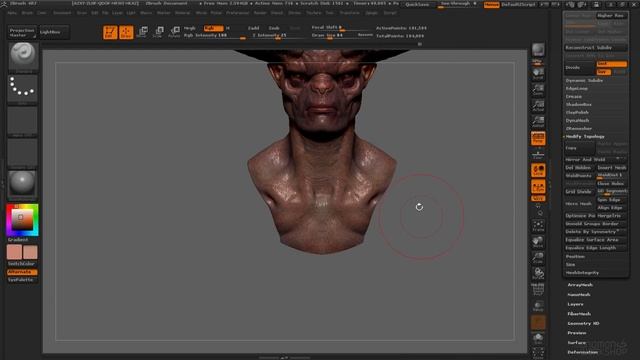The height and width of the screenshot is (360, 640).
Task: Click the Reconstruct Subdiv button
Action: [x=596, y=48]
